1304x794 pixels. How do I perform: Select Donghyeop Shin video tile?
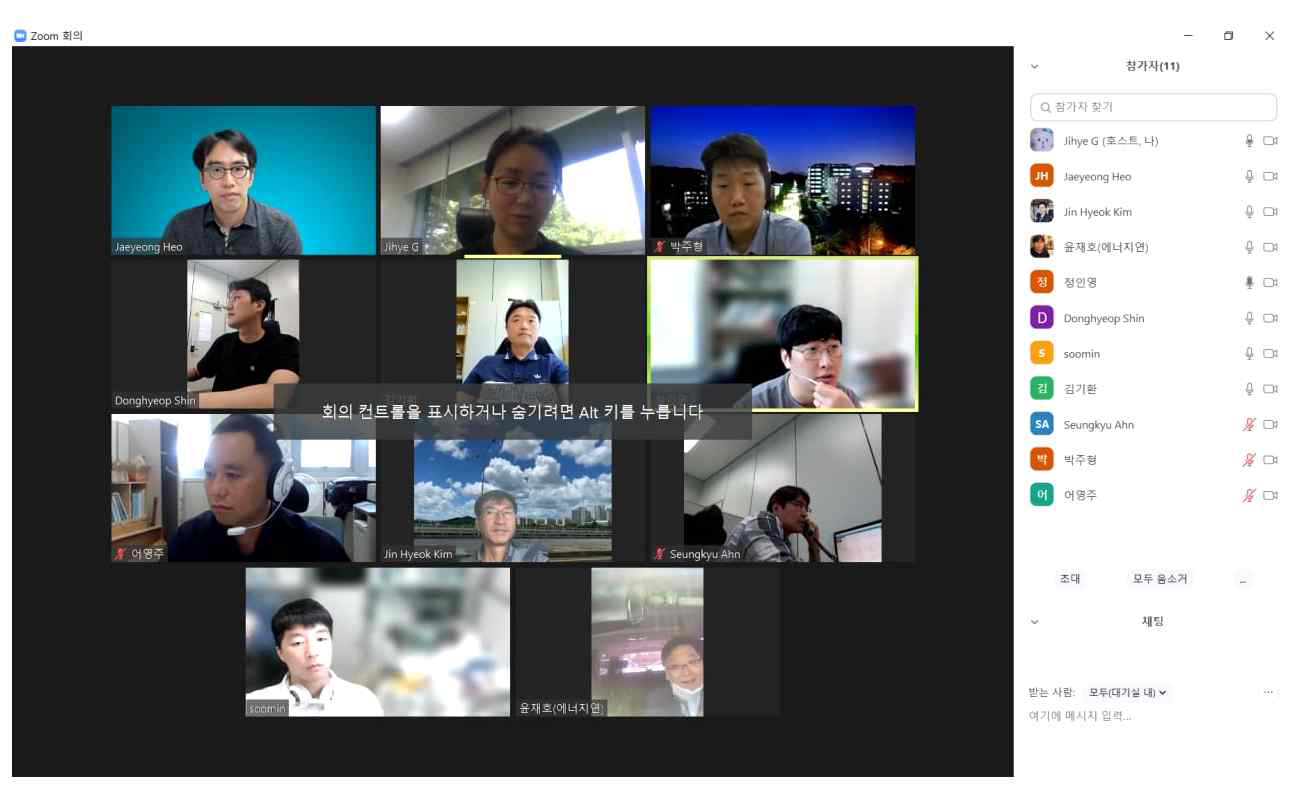pos(243,334)
